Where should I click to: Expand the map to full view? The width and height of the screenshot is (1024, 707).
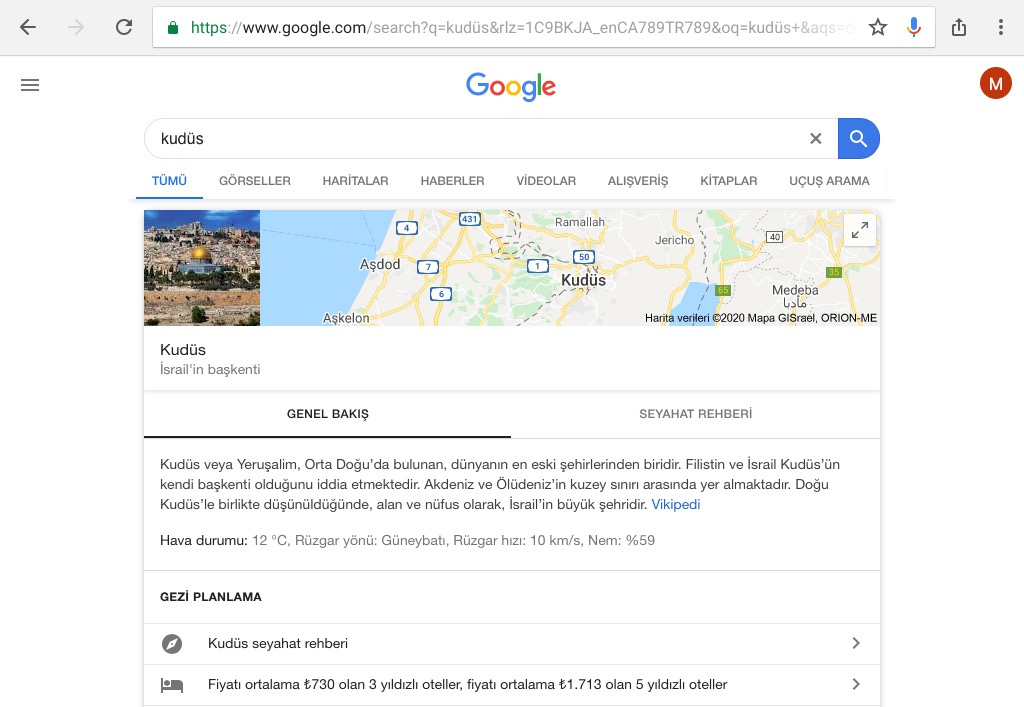point(859,230)
